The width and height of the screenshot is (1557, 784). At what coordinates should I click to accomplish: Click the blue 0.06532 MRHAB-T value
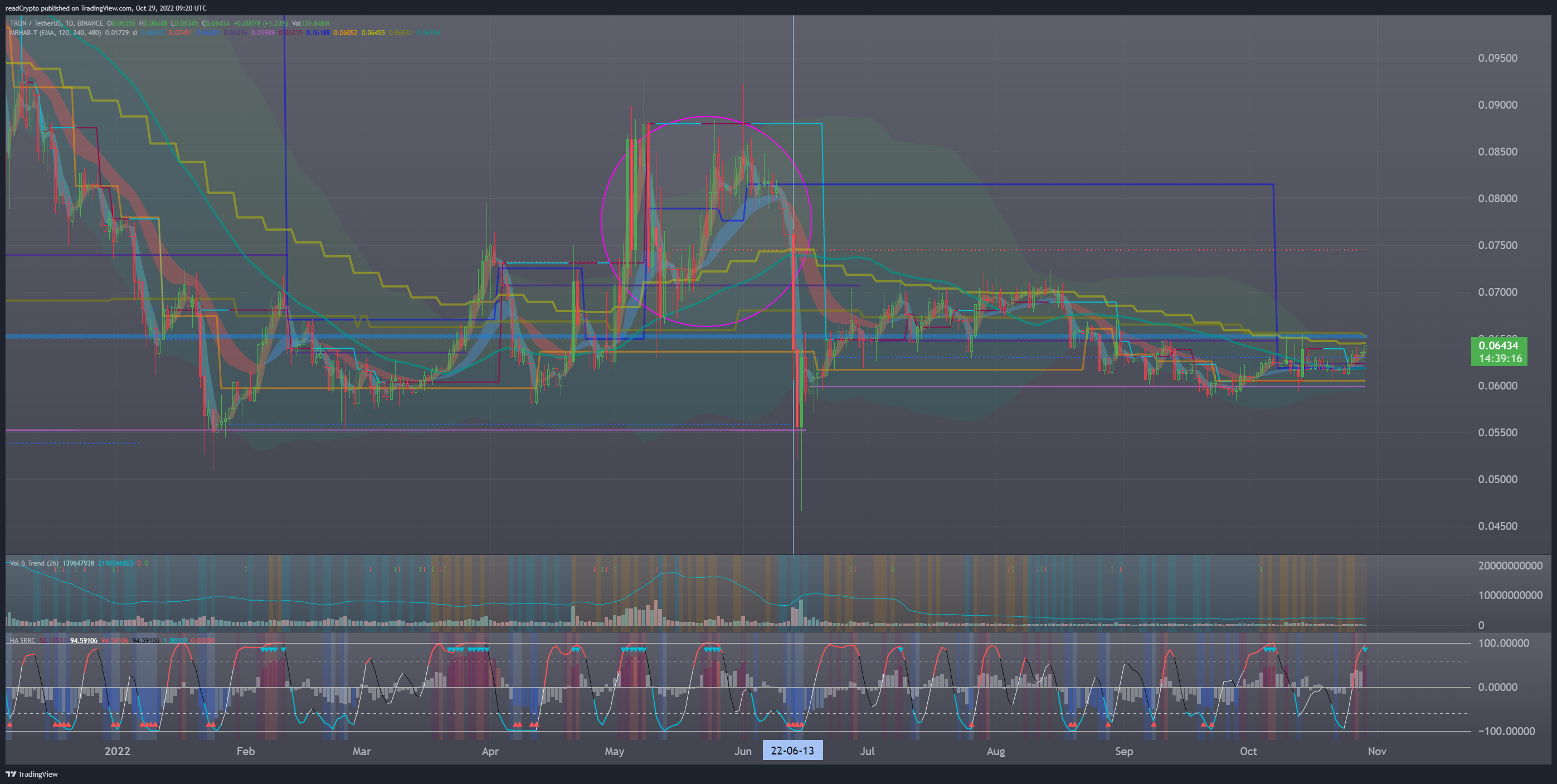(153, 33)
